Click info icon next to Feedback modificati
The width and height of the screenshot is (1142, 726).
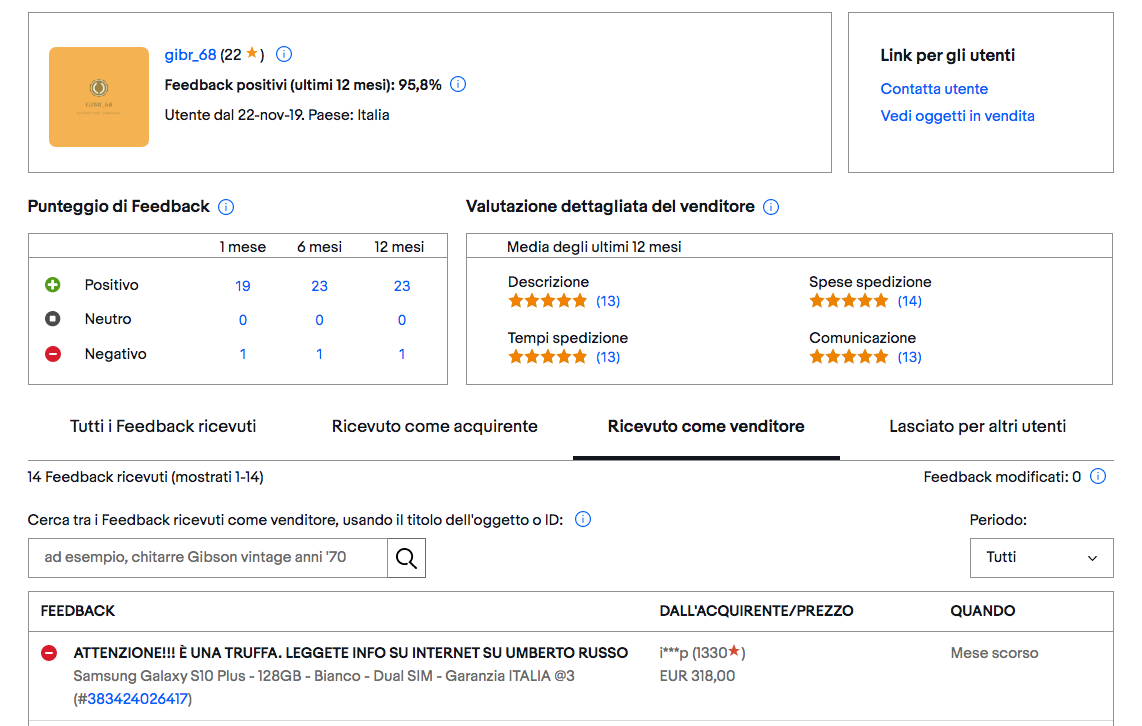click(1098, 477)
